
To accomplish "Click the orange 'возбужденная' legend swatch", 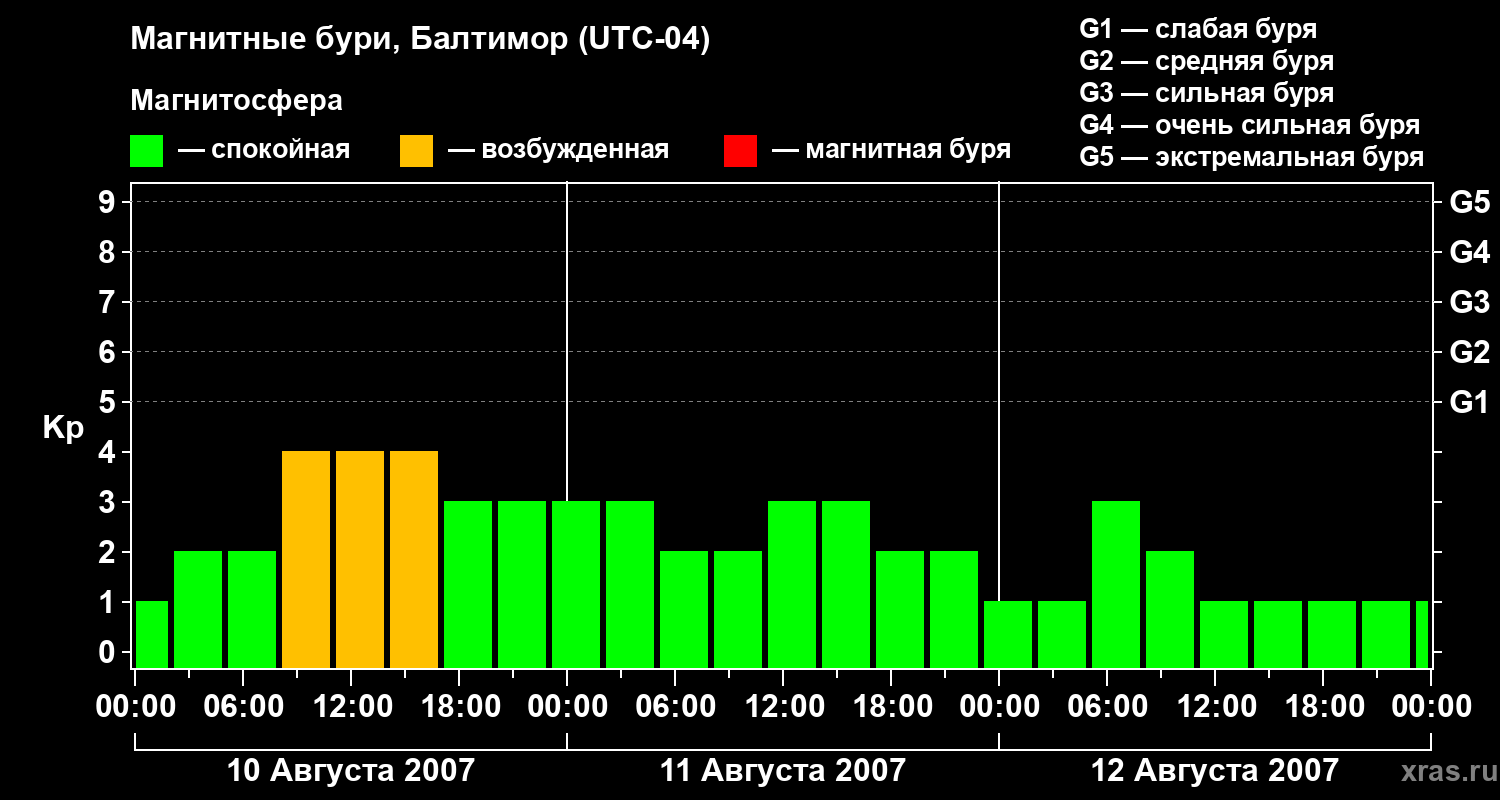I will pos(416,151).
